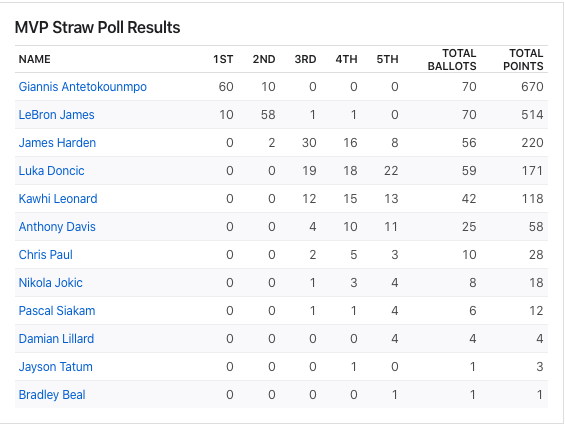The width and height of the screenshot is (565, 426).
Task: Click the 4TH column header
Action: (x=346, y=59)
